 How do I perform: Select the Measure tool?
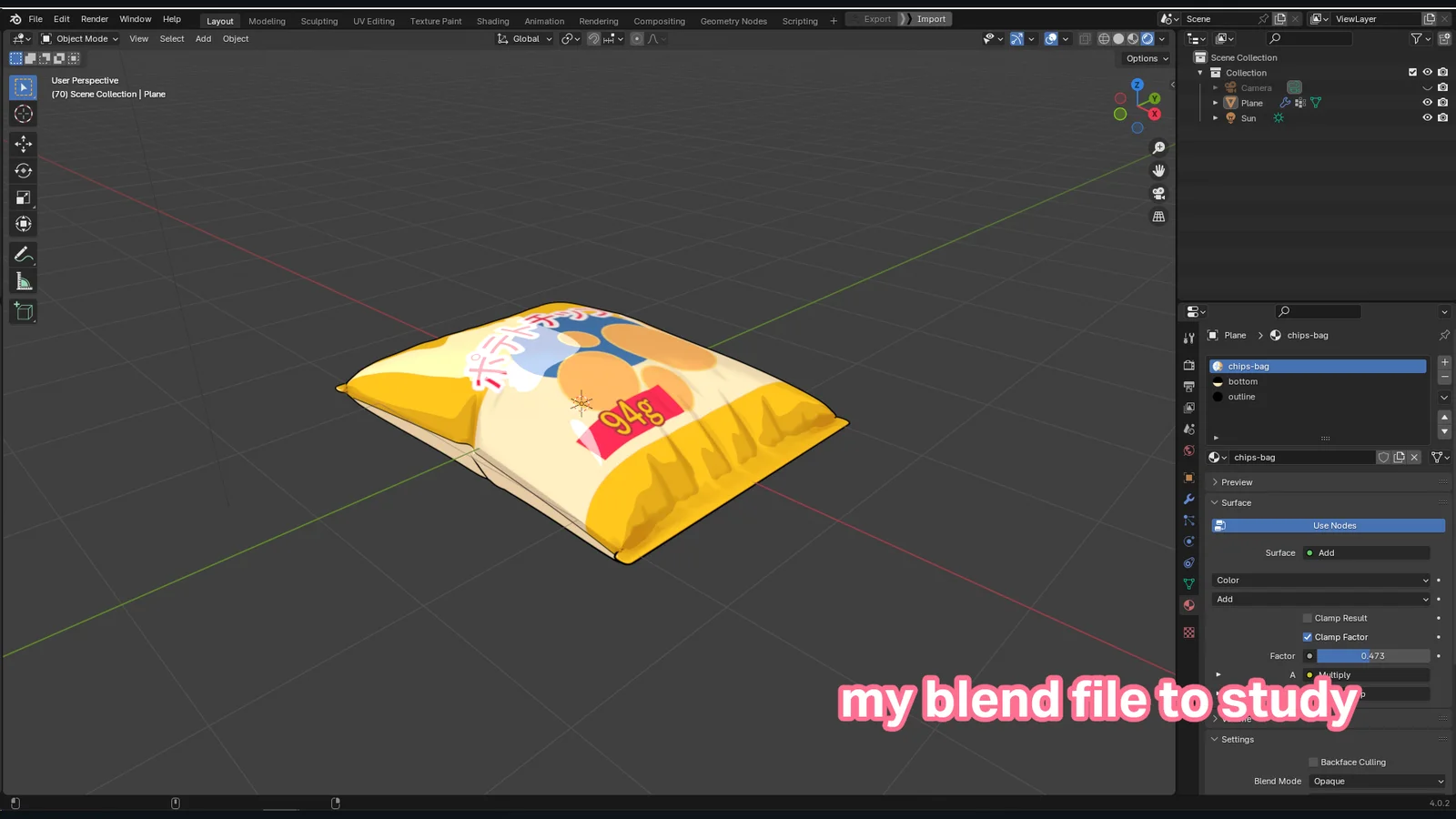(x=23, y=280)
